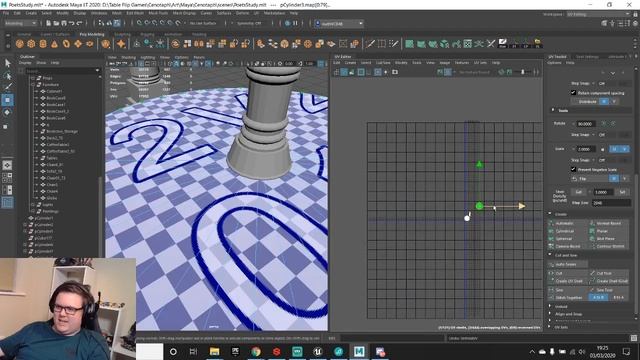Click the Rotate value field 90.0000

(585, 124)
